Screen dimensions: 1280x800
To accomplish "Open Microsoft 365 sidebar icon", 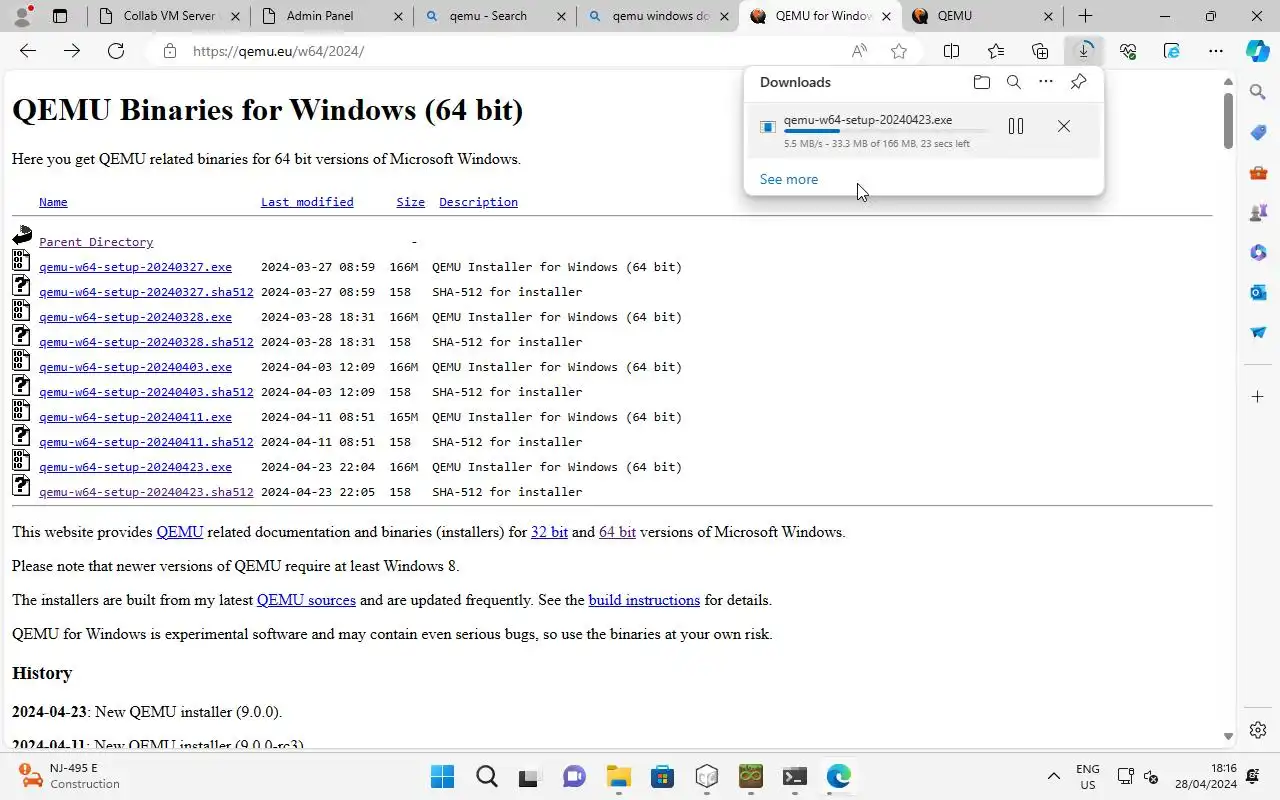I will click(1258, 252).
